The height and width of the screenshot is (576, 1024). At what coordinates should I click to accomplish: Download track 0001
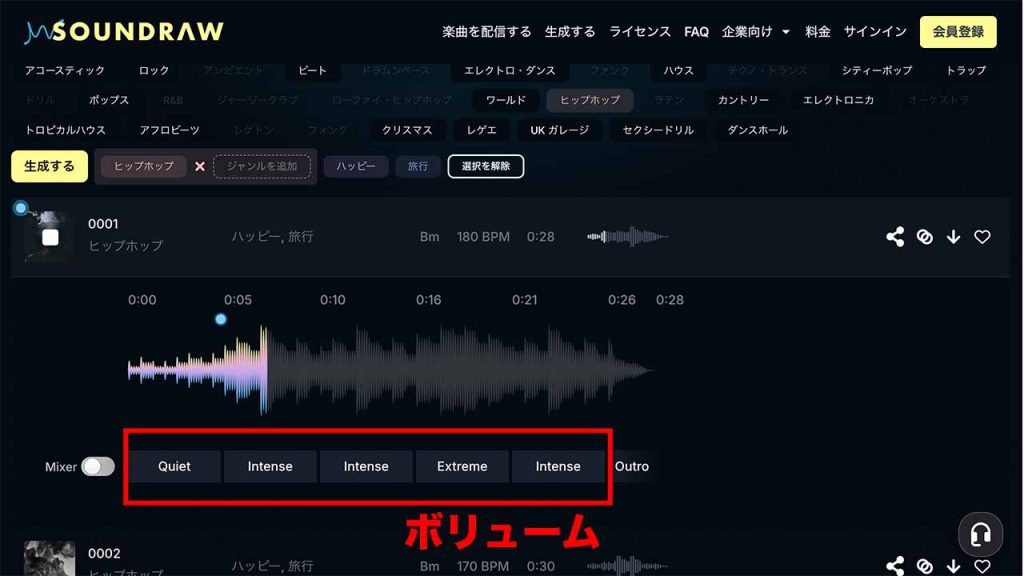coord(953,236)
